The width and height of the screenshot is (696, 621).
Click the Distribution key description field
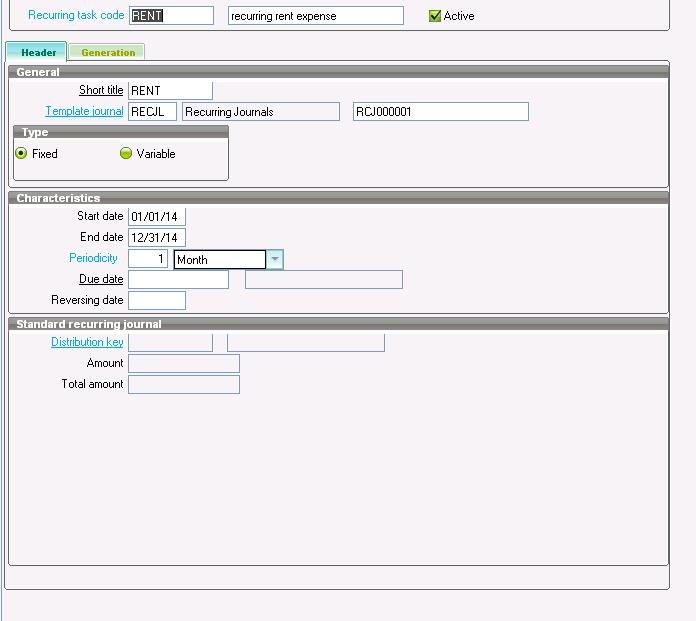[x=306, y=343]
